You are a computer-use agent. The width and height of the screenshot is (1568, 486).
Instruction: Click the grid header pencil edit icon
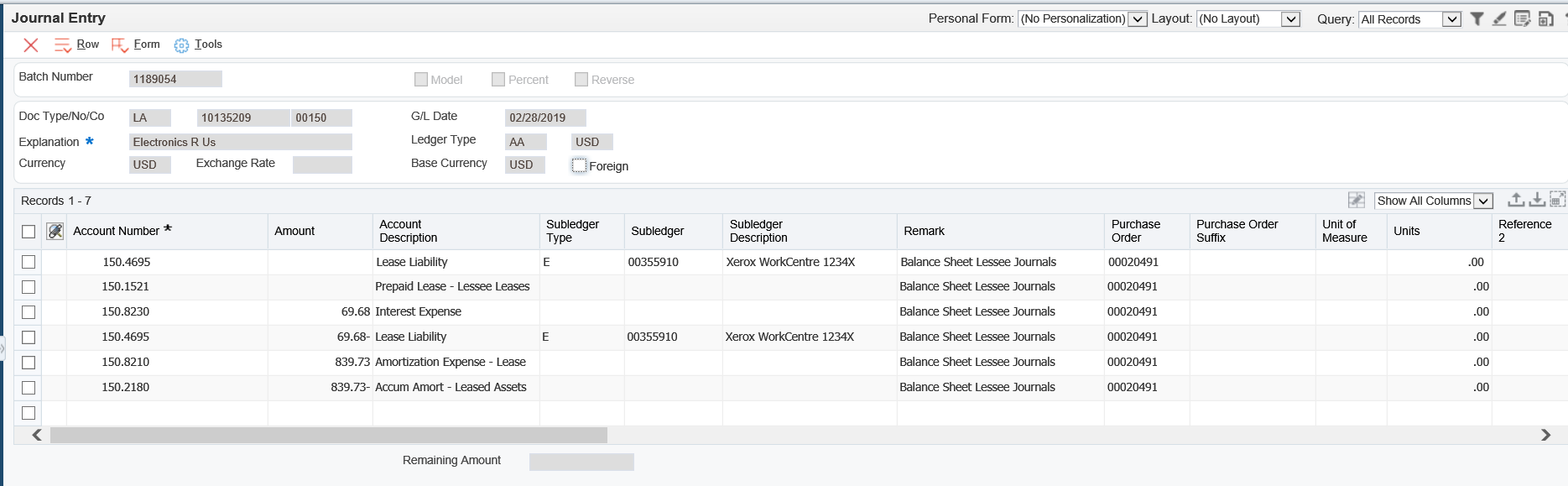(55, 231)
